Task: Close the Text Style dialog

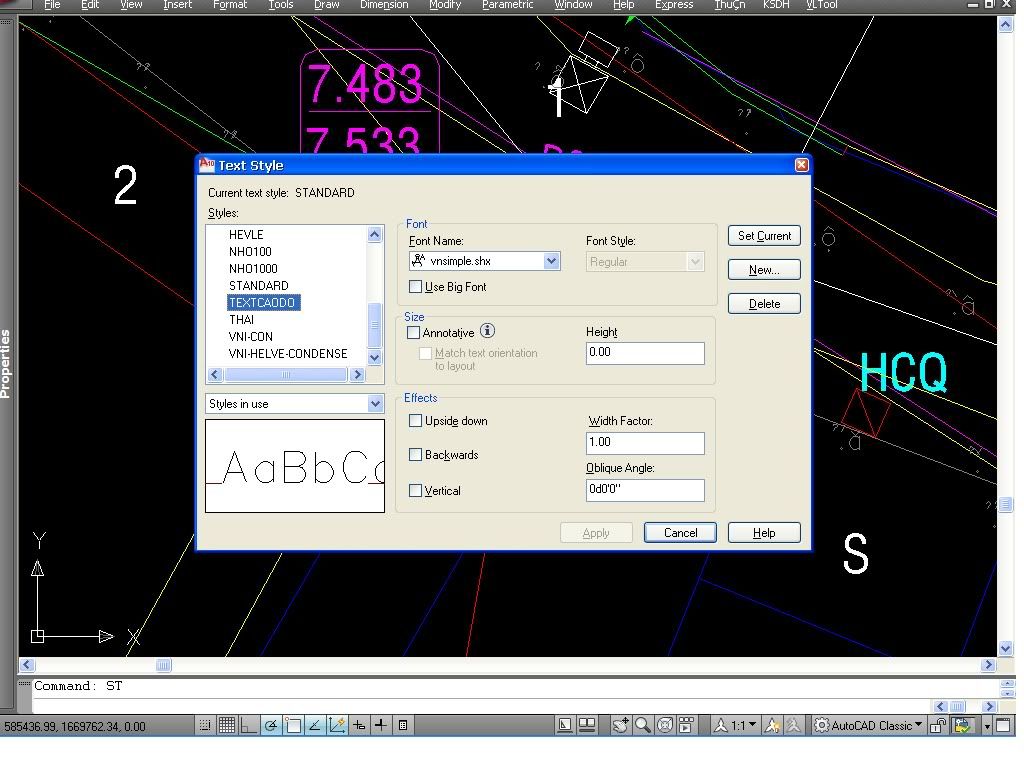Action: click(x=802, y=165)
